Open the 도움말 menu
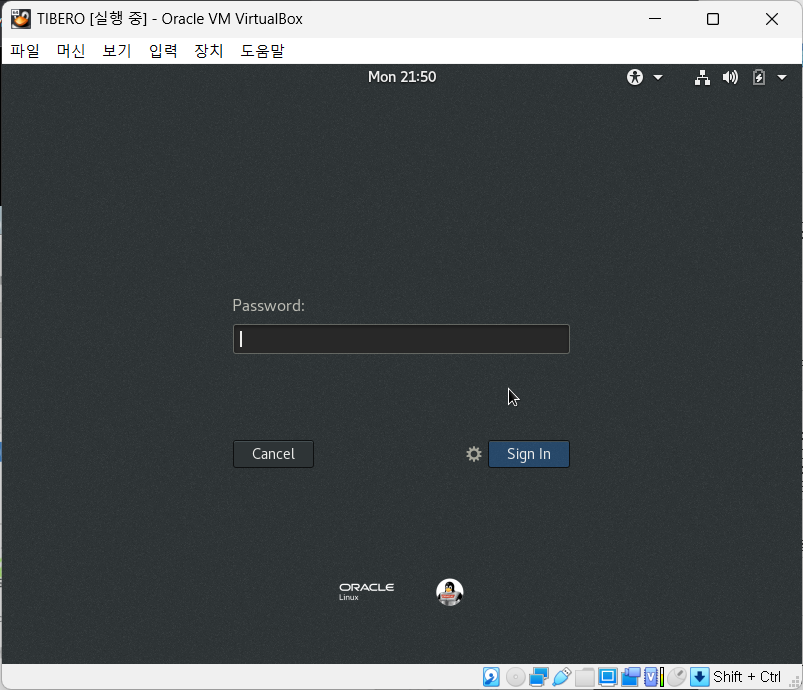This screenshot has width=803, height=690. [262, 51]
